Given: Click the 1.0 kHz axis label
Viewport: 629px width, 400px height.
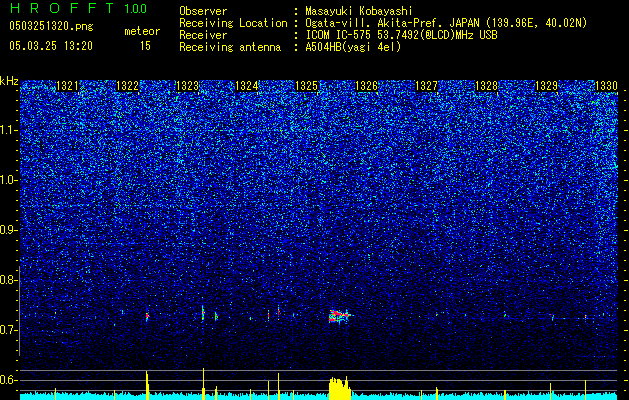Looking at the screenshot, I should 8,180.
